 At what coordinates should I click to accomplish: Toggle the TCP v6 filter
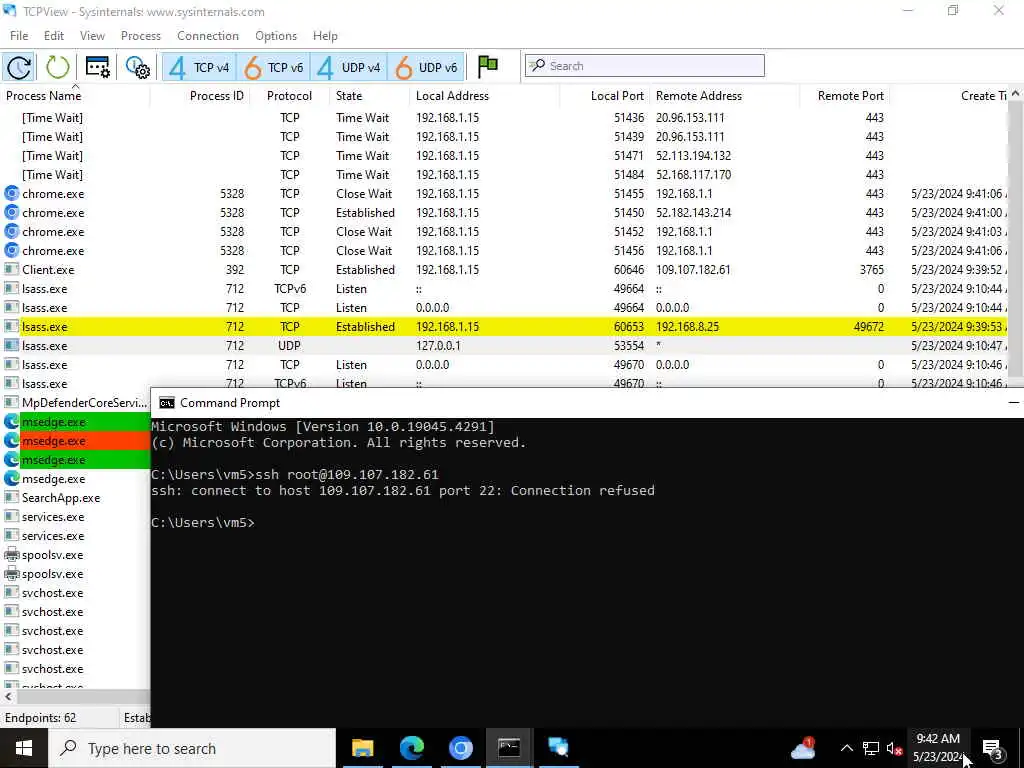coord(274,67)
